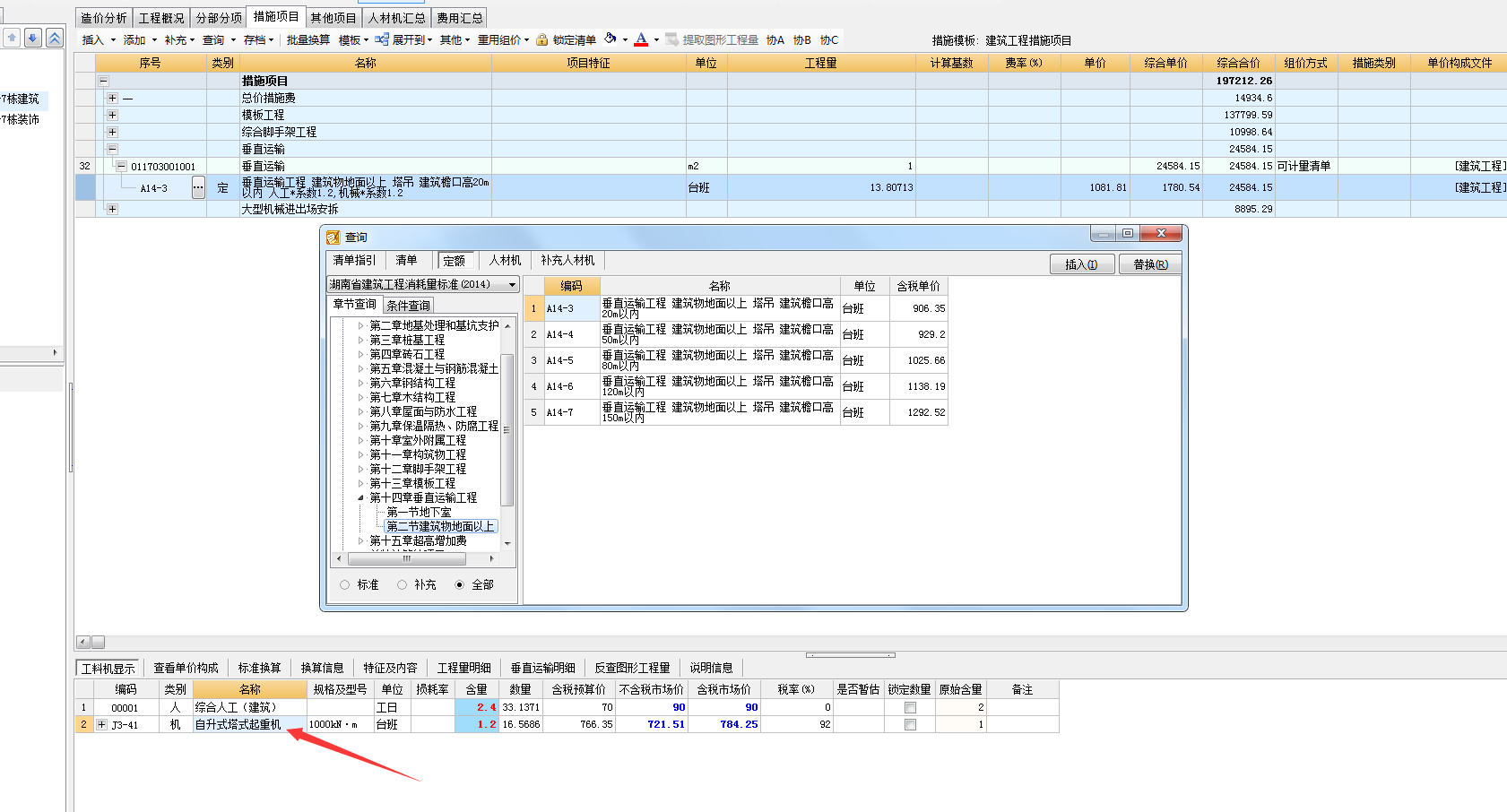Collapse 第十四章垂直运输工程 tree node
The width and height of the screenshot is (1507, 812).
tap(361, 497)
